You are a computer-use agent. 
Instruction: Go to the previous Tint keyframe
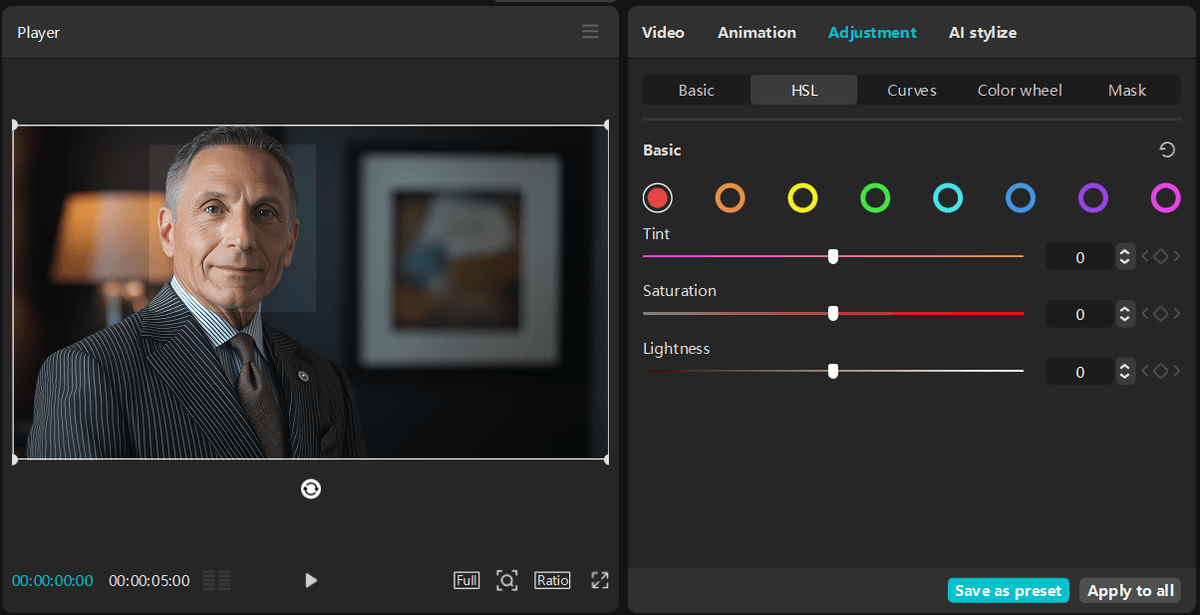(x=1145, y=257)
